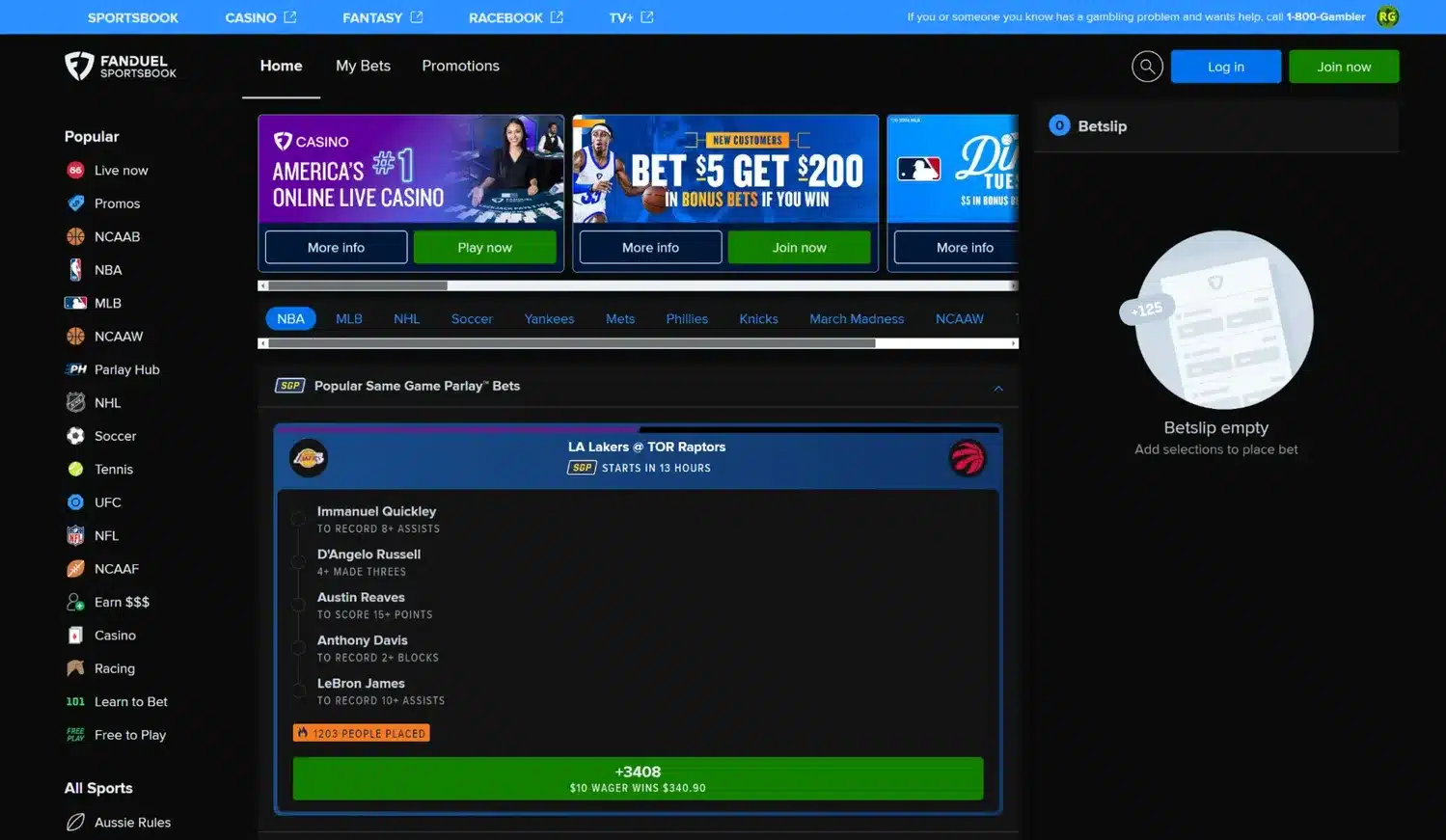Click the 1203 People Placed badge
The width and height of the screenshot is (1446, 840).
[361, 733]
